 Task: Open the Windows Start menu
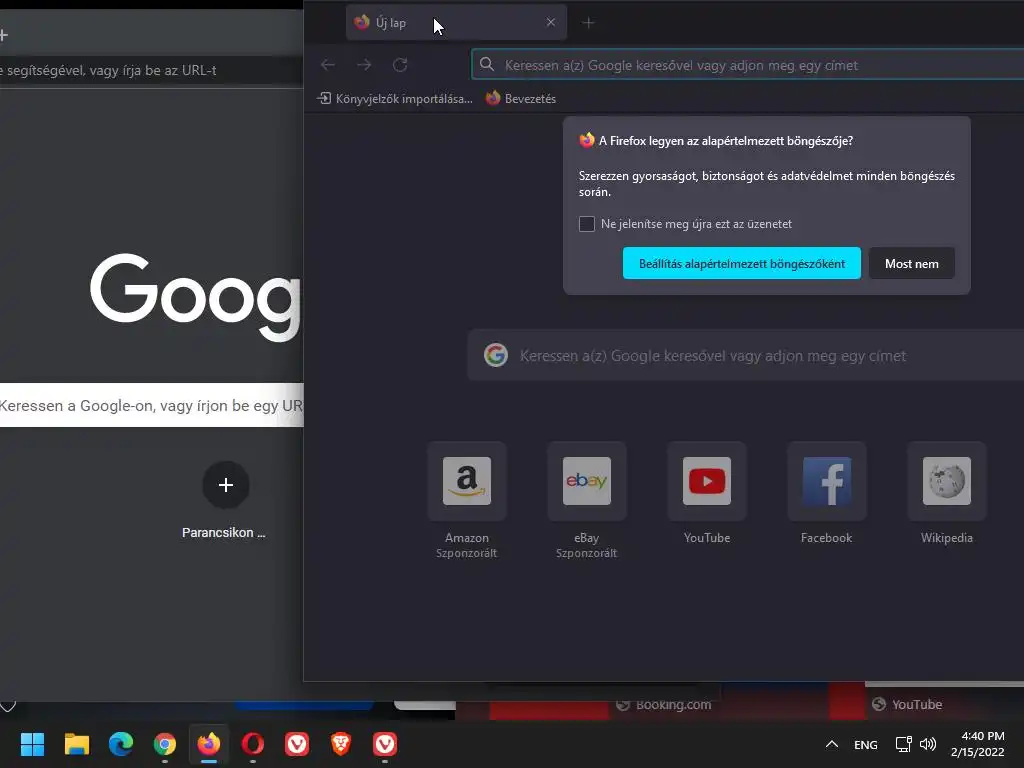[x=32, y=744]
